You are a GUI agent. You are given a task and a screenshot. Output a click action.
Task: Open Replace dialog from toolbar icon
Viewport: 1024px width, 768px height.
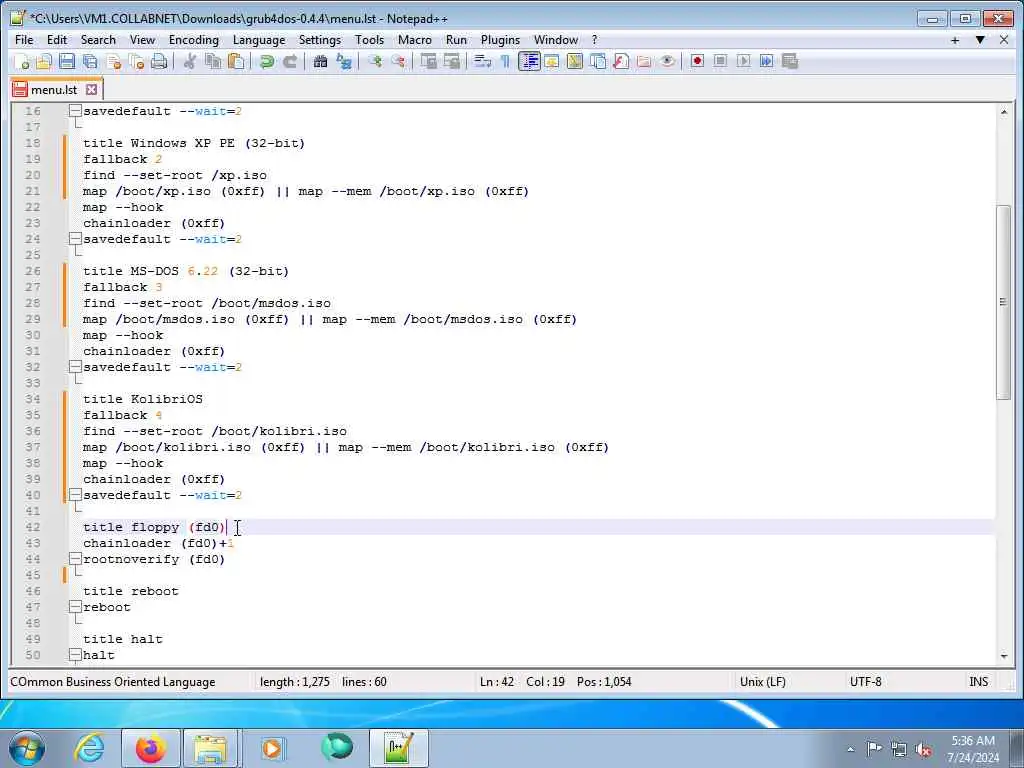click(344, 61)
